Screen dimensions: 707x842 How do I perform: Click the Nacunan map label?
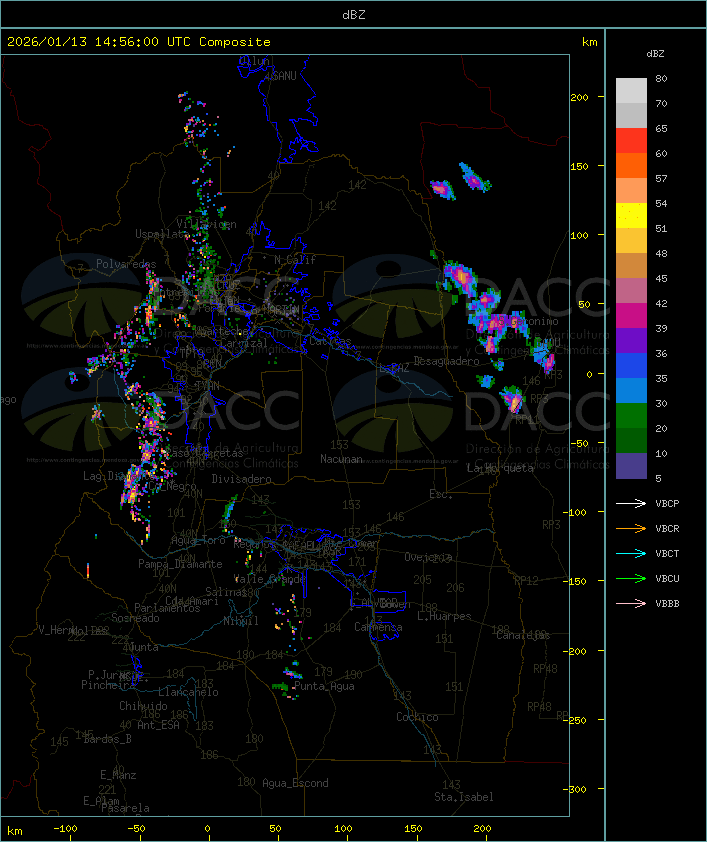point(341,459)
